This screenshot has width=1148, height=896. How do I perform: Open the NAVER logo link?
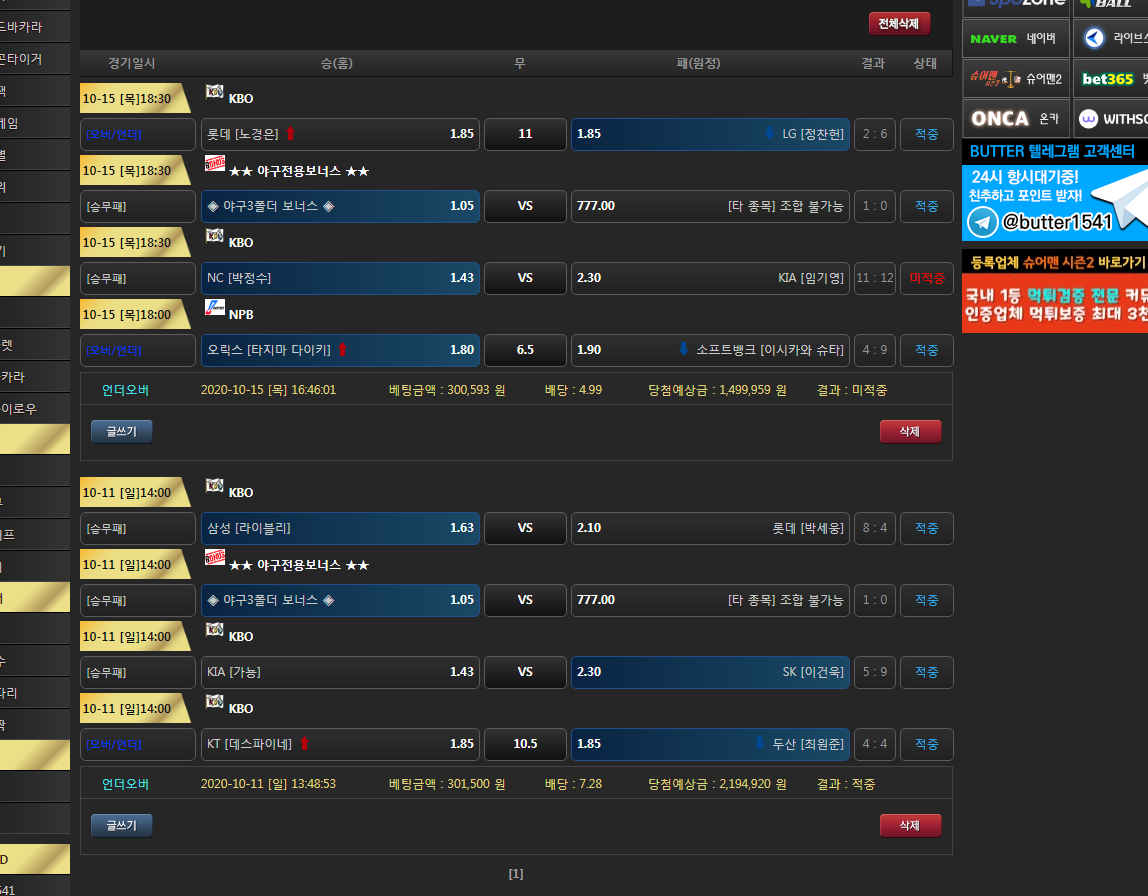point(993,39)
